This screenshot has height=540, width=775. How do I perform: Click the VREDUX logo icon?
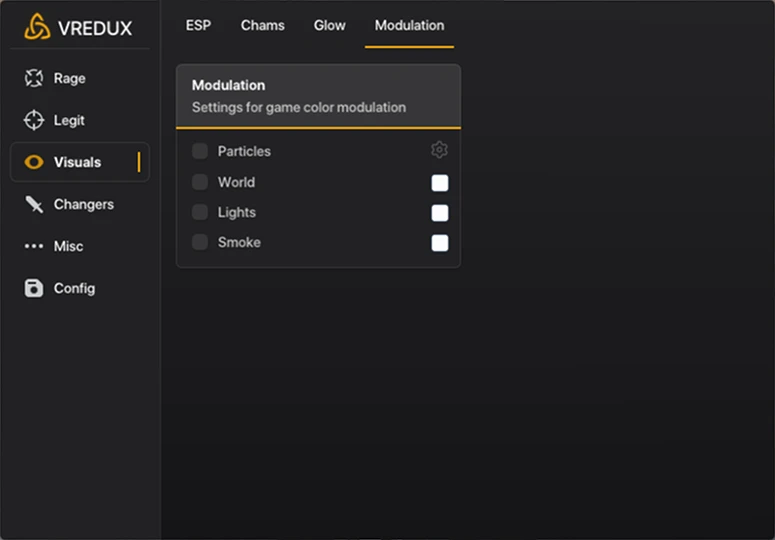coord(37,27)
